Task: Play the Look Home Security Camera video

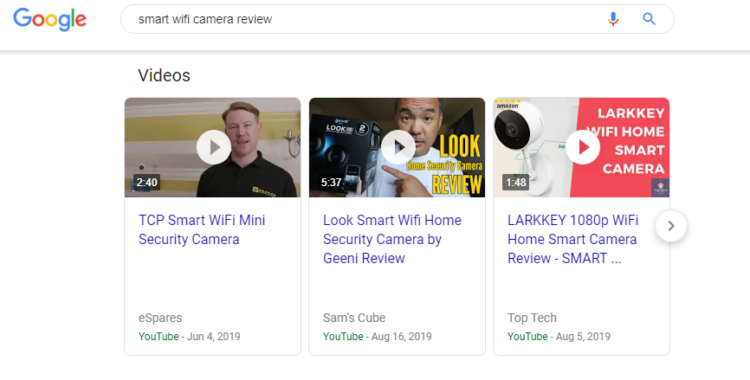Action: point(398,147)
